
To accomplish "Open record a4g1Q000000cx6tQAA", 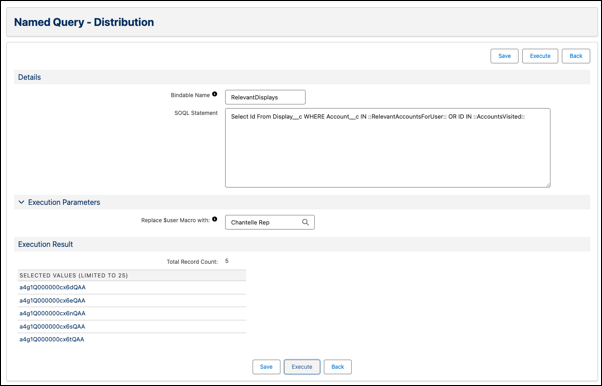I will coord(52,340).
